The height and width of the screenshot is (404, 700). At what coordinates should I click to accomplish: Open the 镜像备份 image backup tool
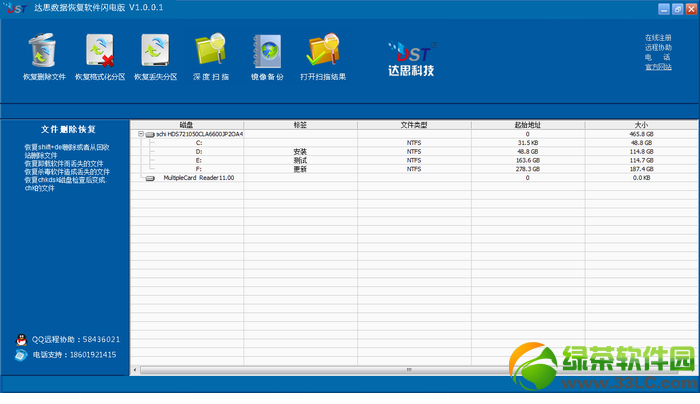267,51
